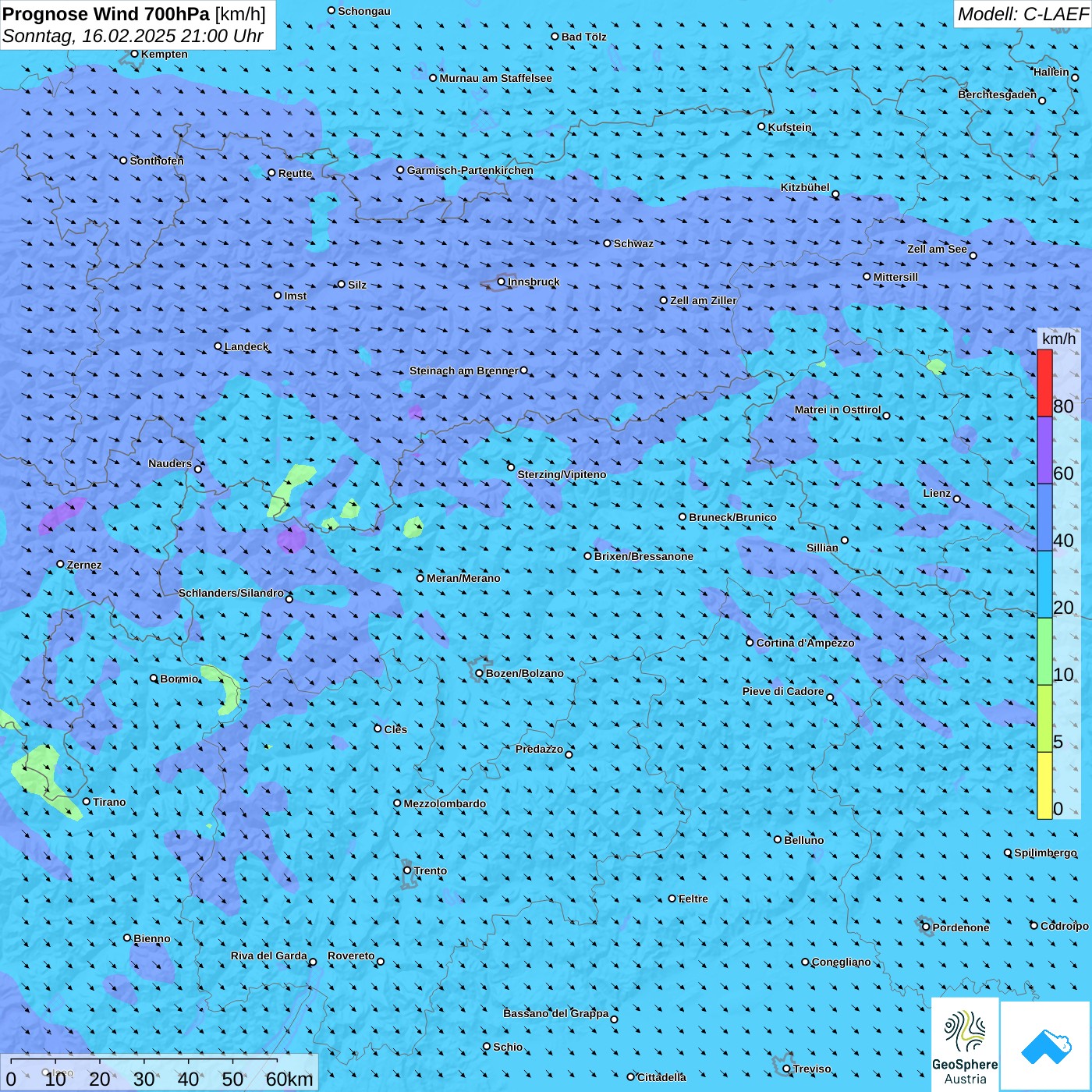
Task: Click the Conegliano label
Action: [841, 962]
